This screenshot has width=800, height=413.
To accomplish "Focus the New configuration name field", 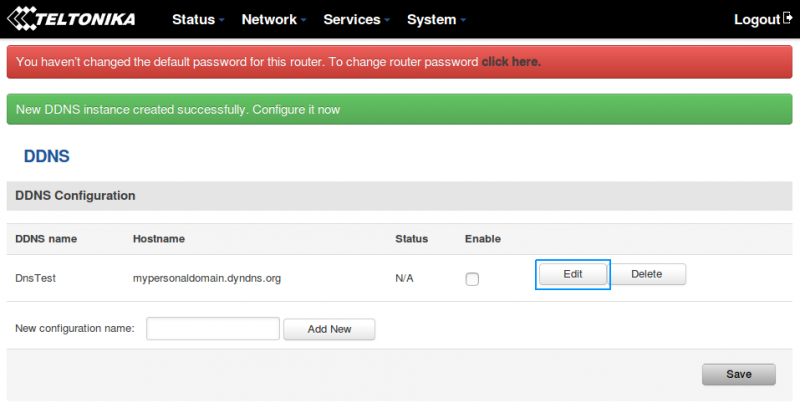I will 213,329.
